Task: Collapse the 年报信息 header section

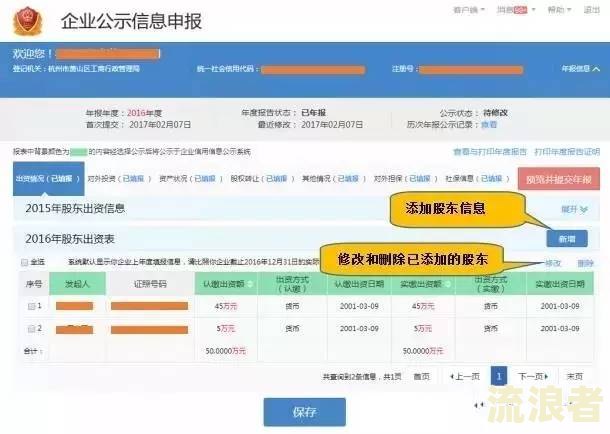Action: (580, 69)
